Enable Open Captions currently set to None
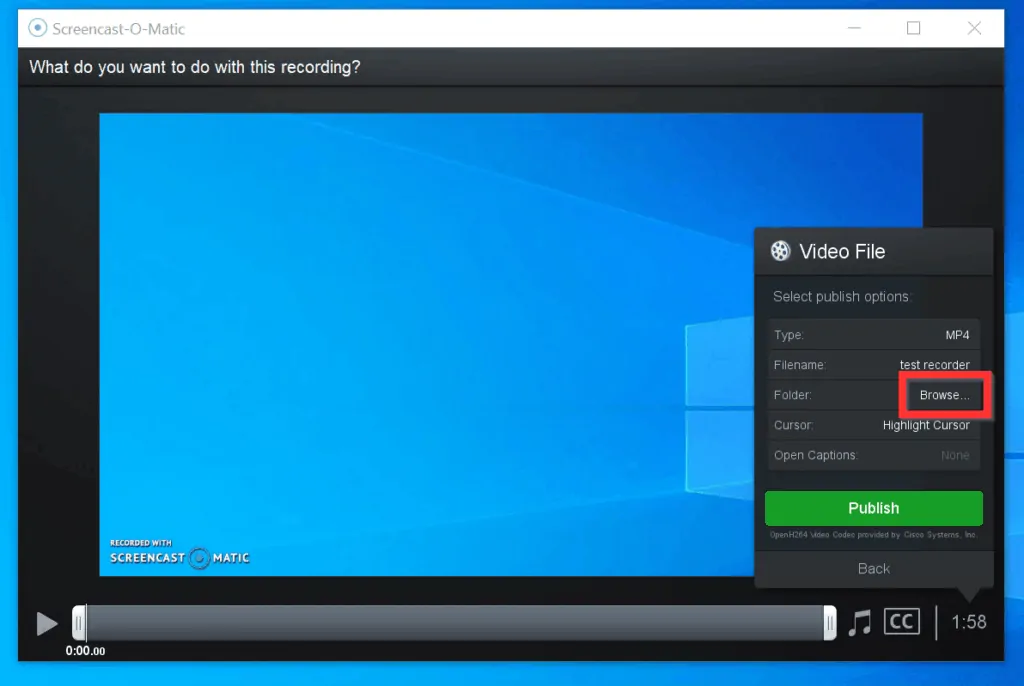1024x686 pixels. click(x=955, y=455)
